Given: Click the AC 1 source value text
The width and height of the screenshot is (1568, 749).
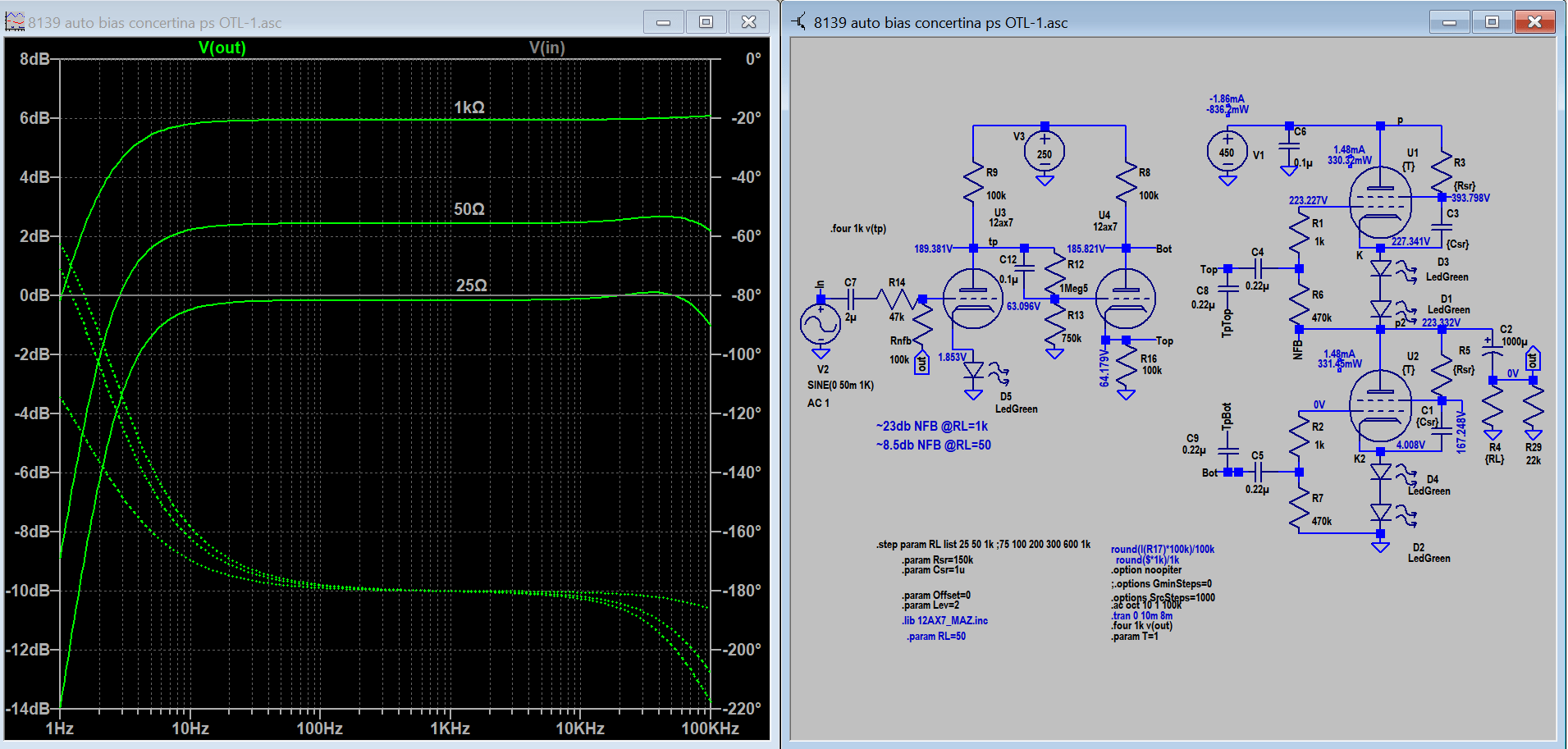Looking at the screenshot, I should click(818, 404).
